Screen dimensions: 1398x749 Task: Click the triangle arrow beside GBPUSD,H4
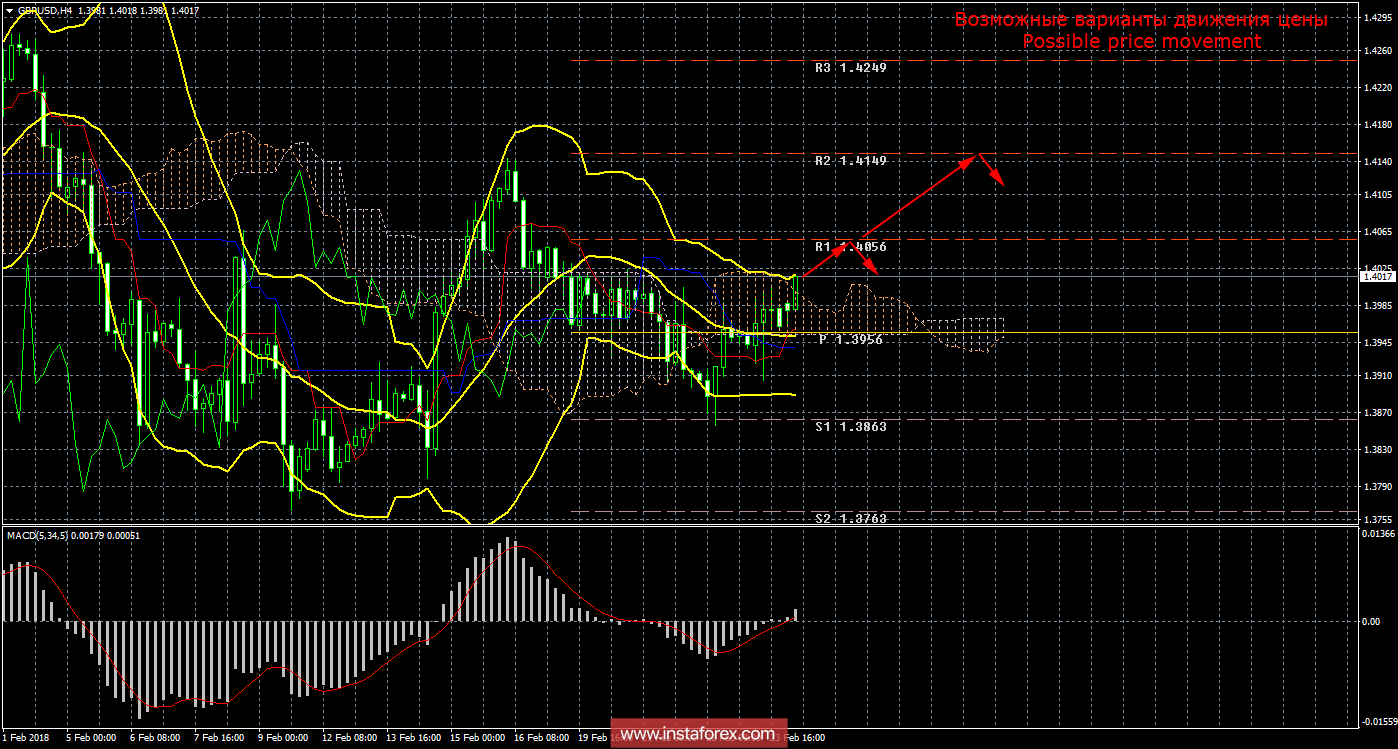[9, 10]
